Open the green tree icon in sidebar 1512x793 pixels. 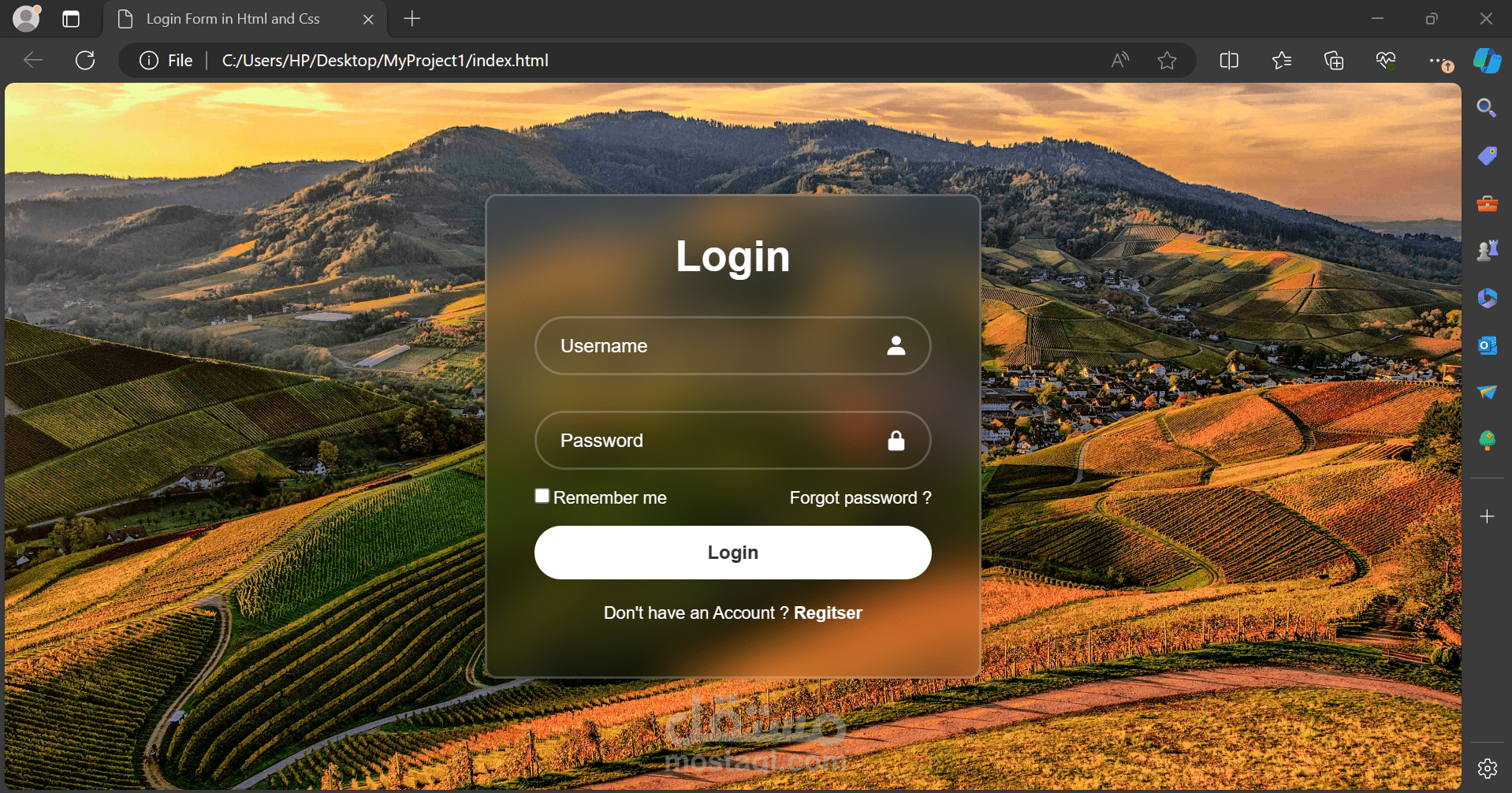tap(1487, 440)
